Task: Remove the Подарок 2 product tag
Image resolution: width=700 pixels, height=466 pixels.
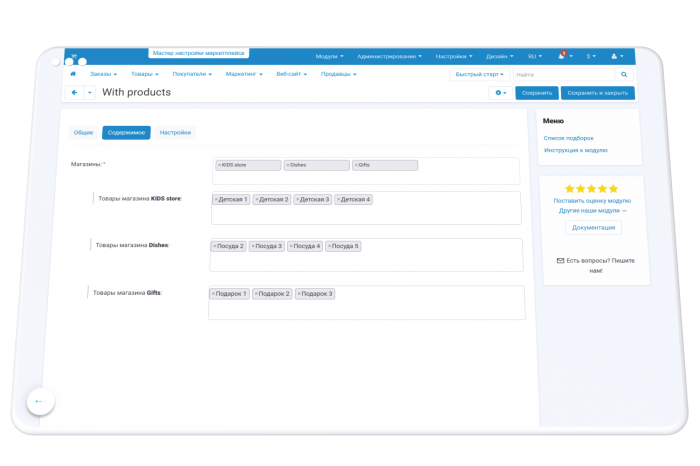Action: pos(256,294)
